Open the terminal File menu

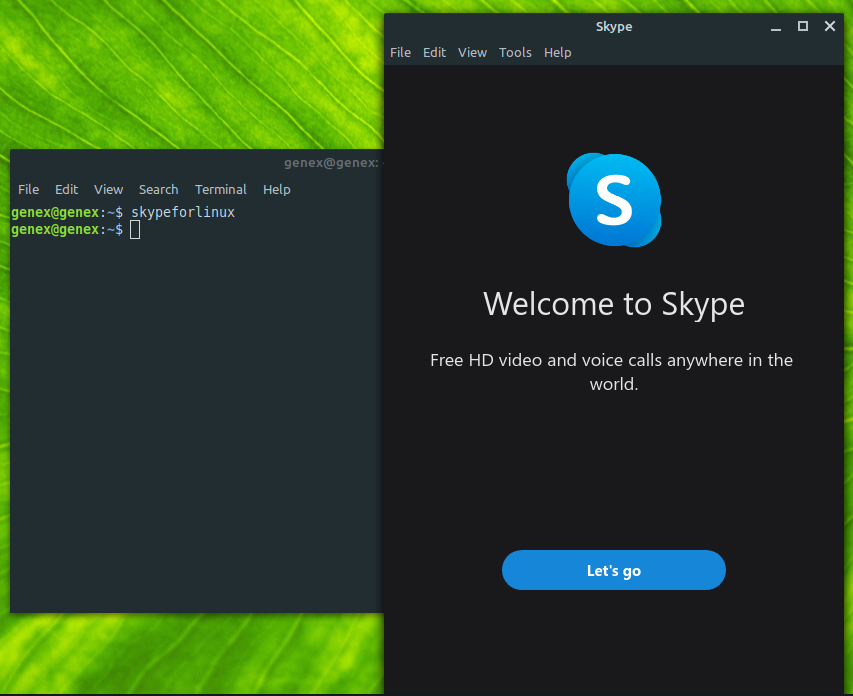[x=28, y=189]
